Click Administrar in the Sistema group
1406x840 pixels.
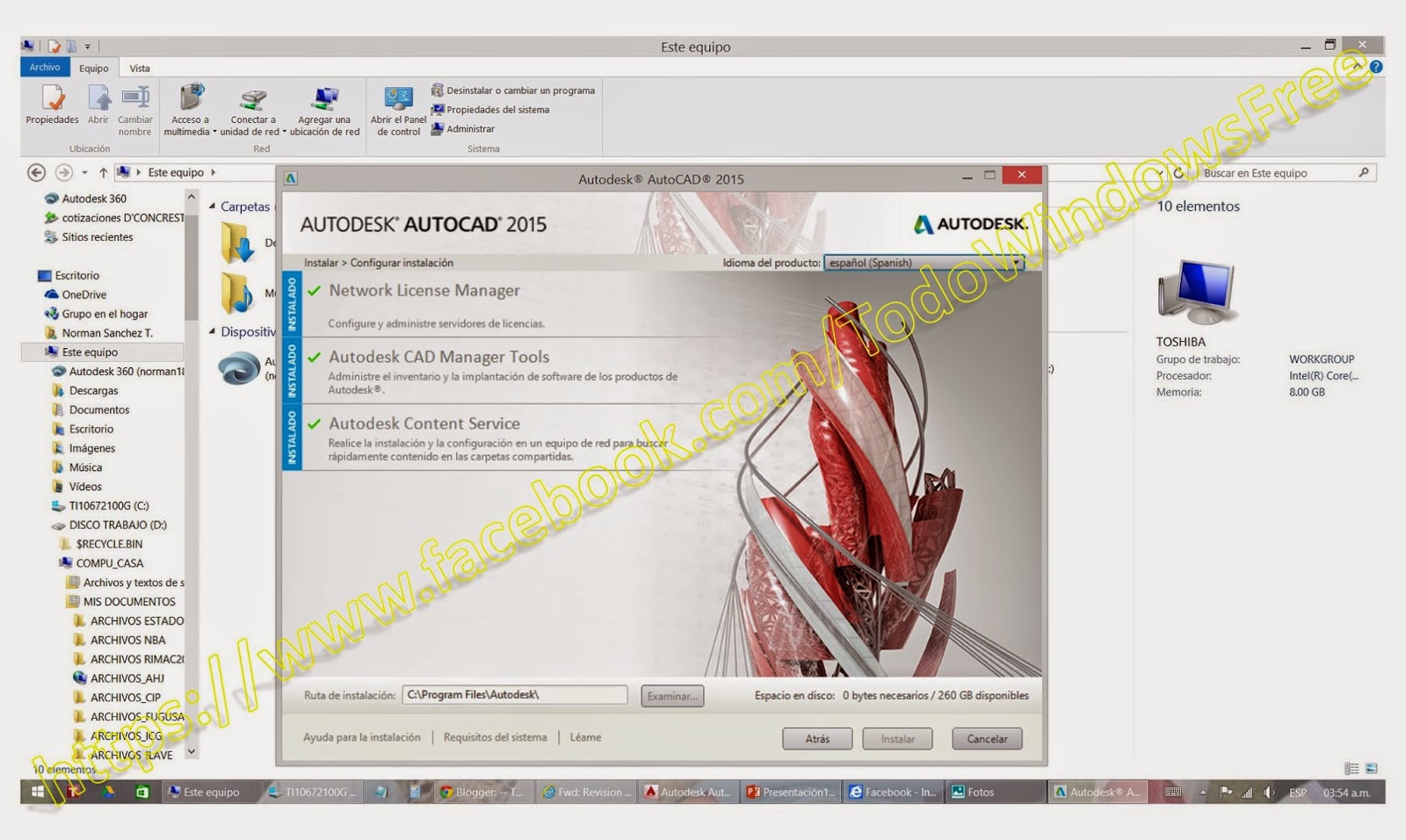click(x=462, y=129)
